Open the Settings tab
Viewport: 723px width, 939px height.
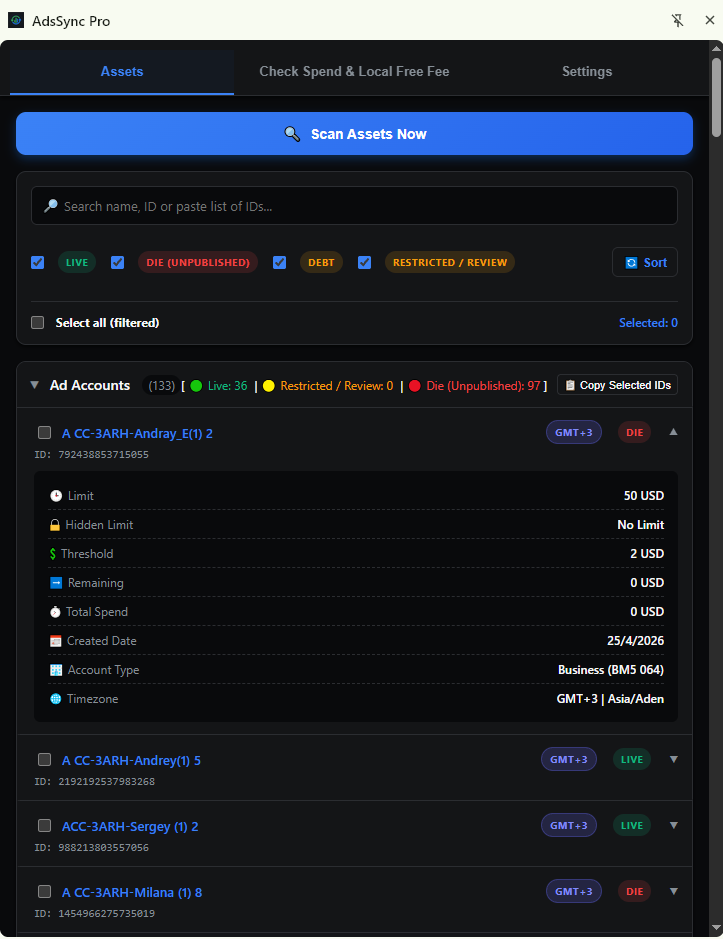coord(587,72)
